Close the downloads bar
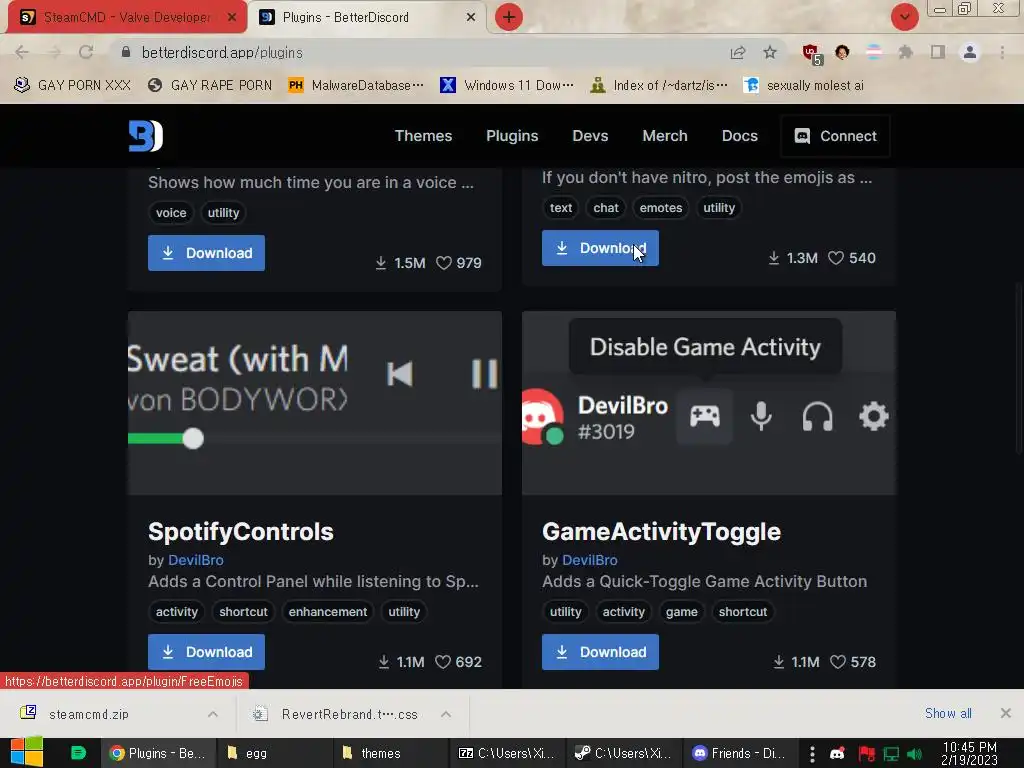This screenshot has height=768, width=1024. (x=1006, y=713)
